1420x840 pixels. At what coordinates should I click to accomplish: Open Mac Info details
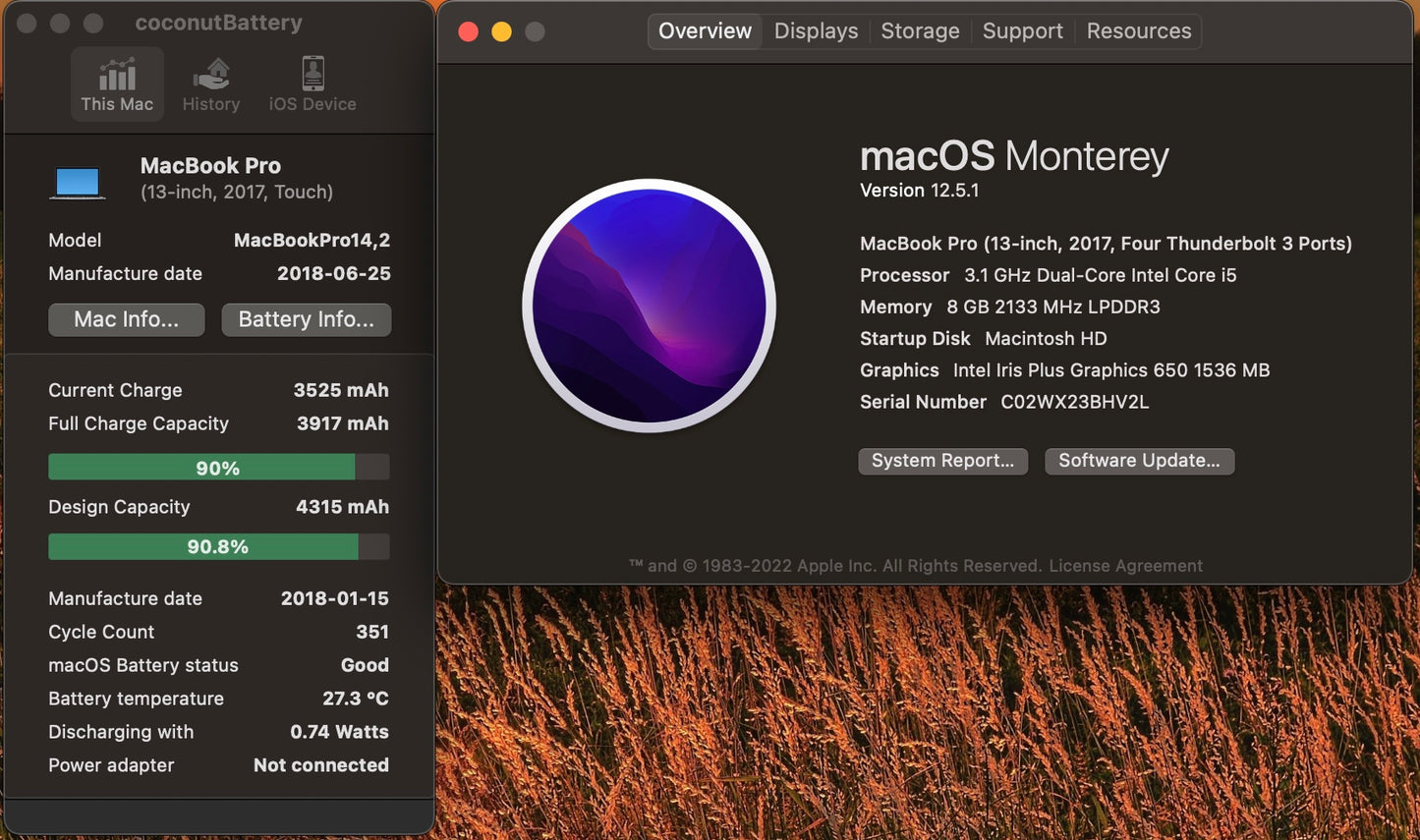tap(126, 319)
